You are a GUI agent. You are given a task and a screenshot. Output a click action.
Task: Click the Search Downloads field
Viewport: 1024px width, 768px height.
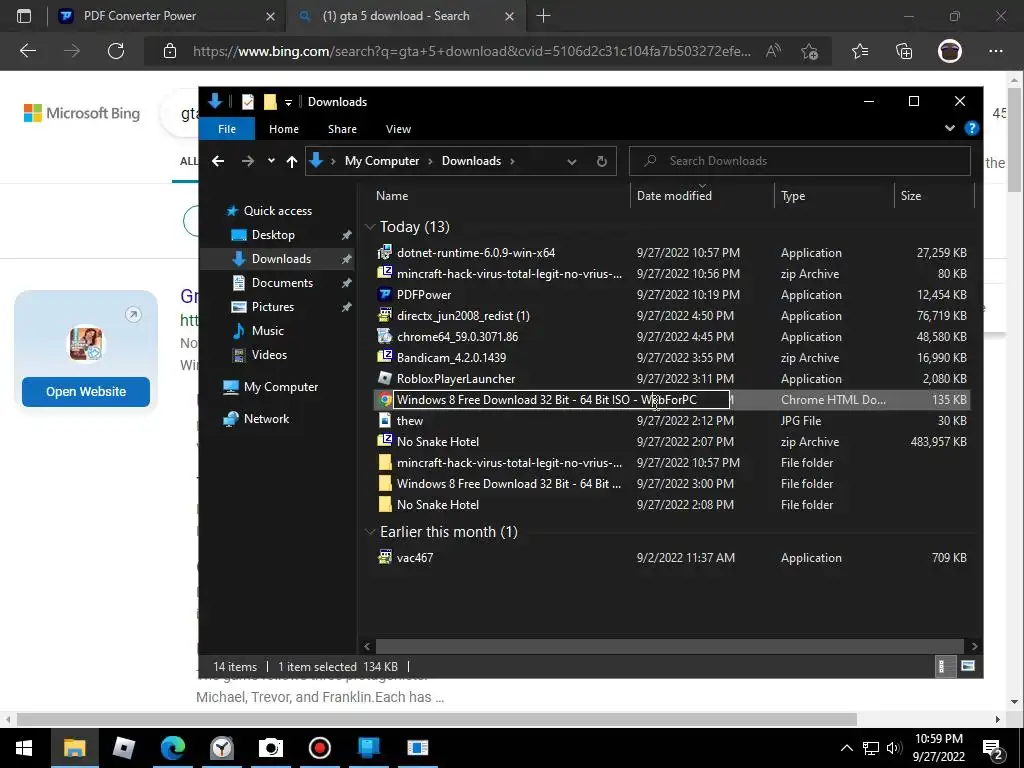point(799,161)
